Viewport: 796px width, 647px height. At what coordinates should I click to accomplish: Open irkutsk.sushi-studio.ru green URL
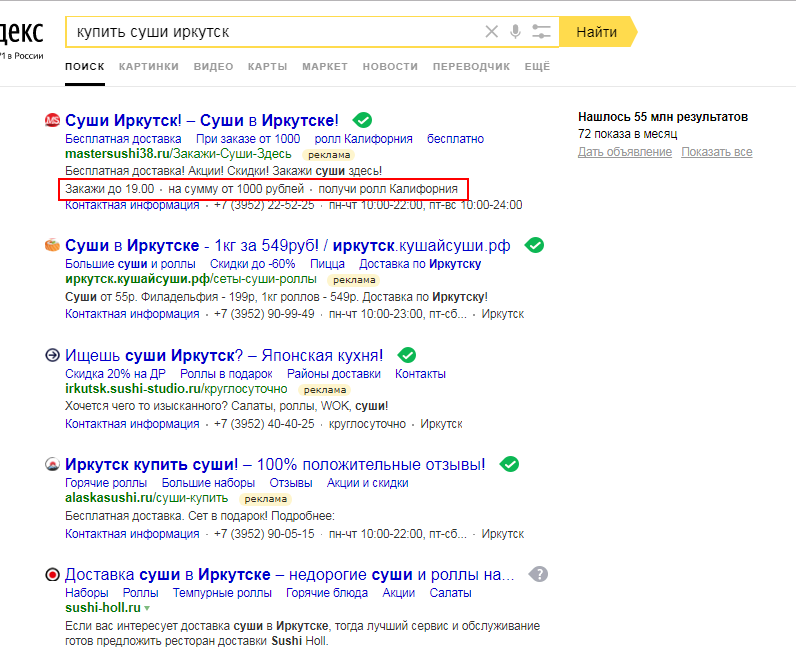(176, 389)
